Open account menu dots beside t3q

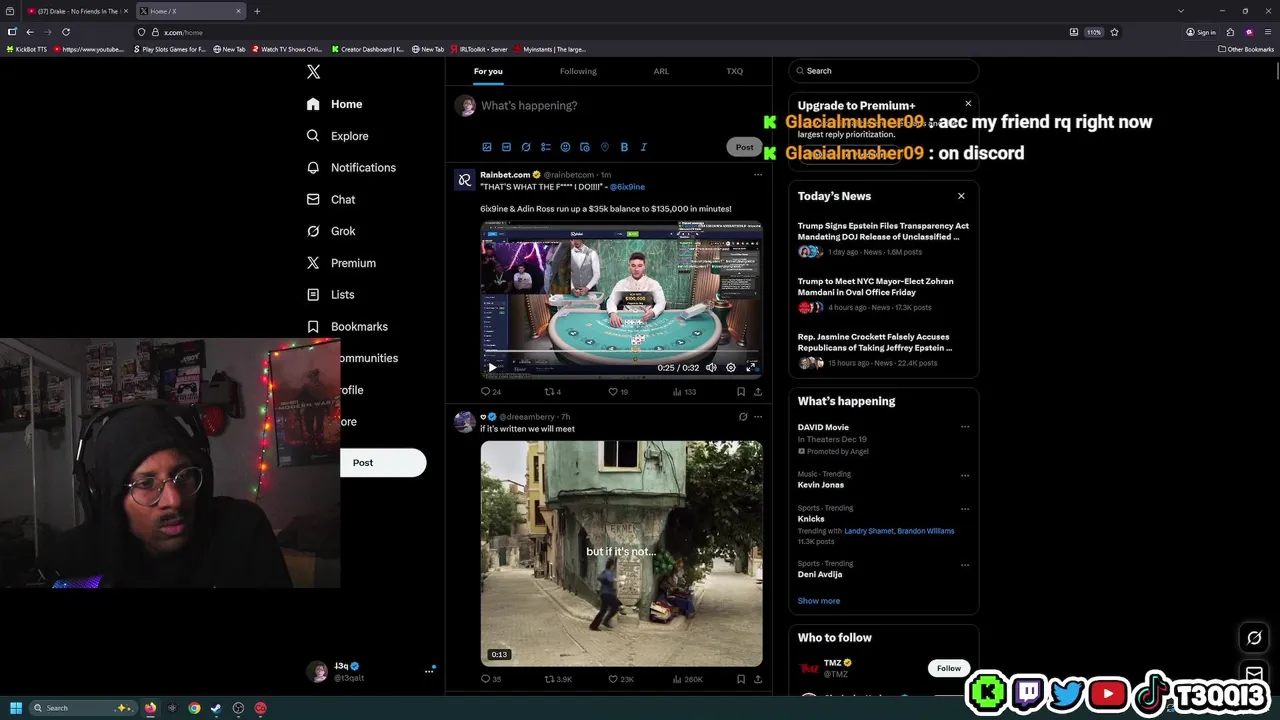(429, 671)
